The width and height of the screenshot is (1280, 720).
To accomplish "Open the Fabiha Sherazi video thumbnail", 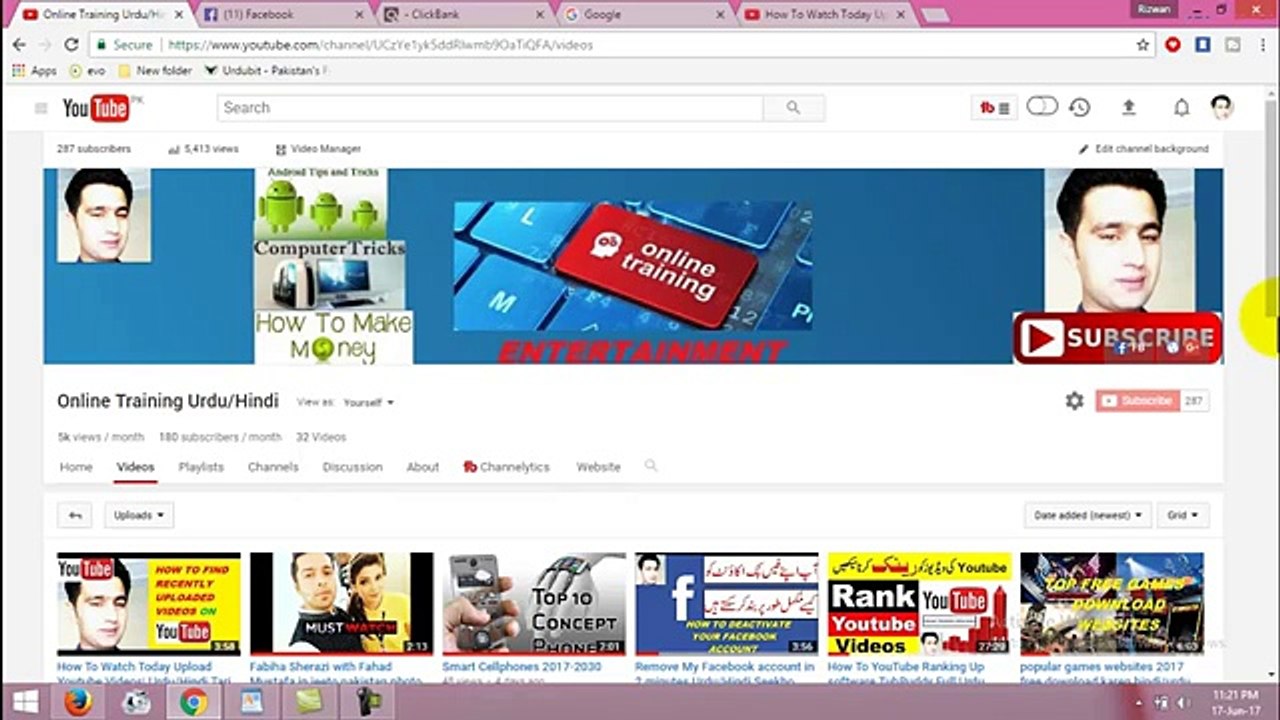I will [x=341, y=604].
